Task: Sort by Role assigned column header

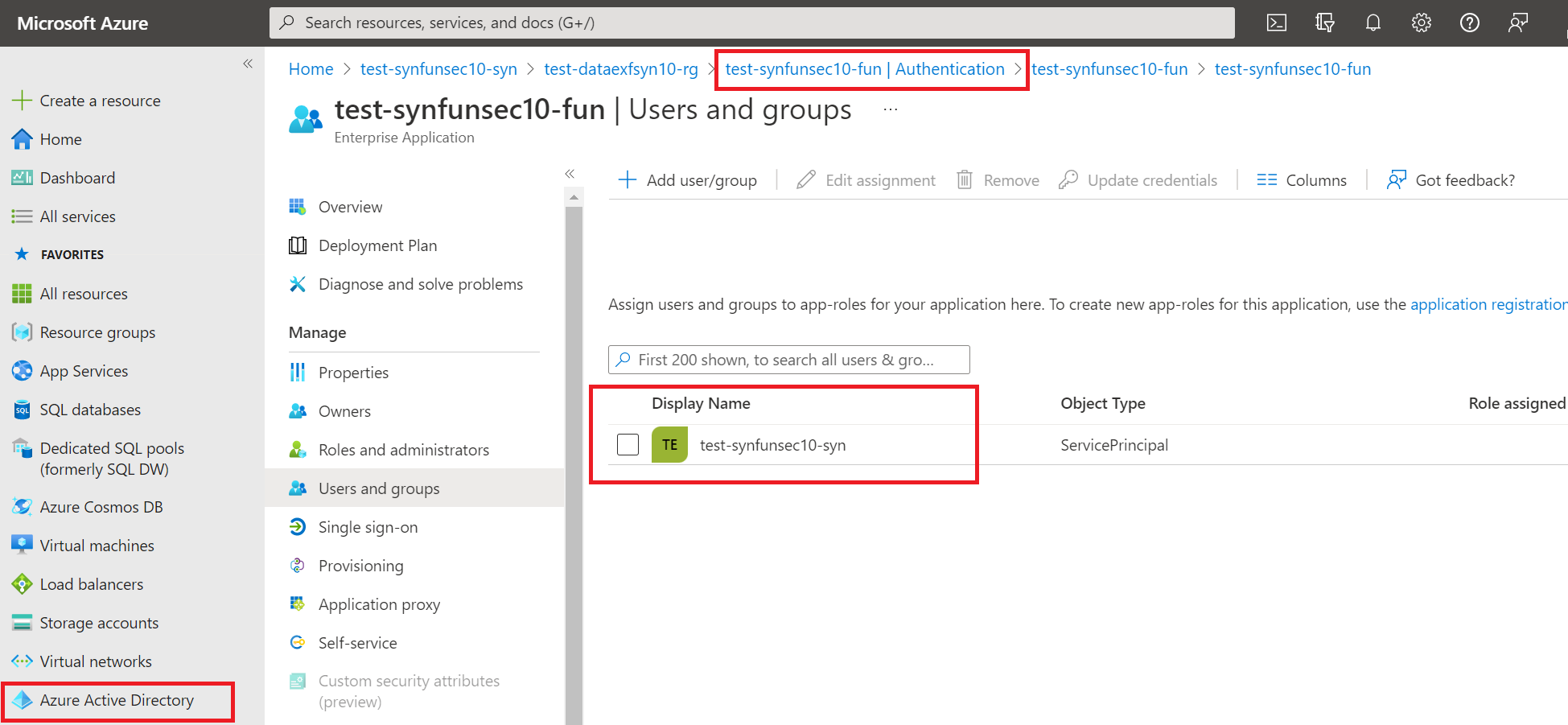Action: [x=1517, y=403]
